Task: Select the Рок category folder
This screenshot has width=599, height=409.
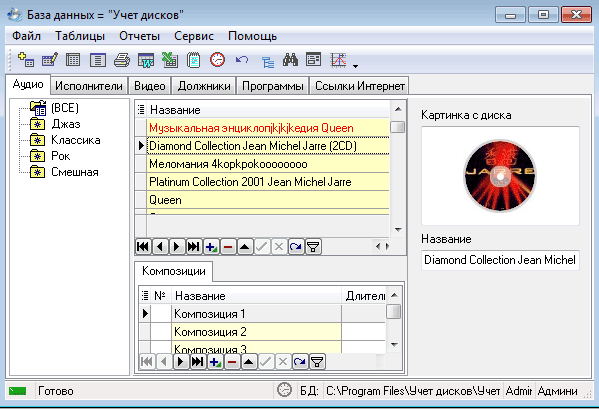Action: point(61,156)
